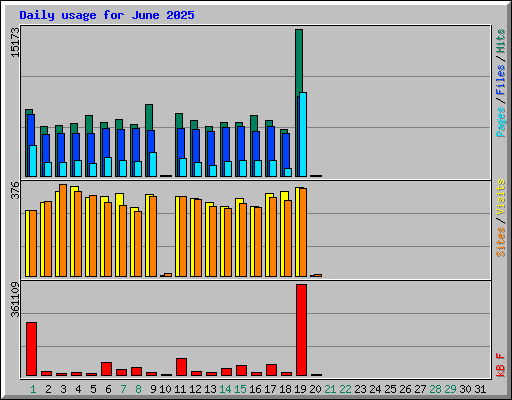Click the blue Files bar for day 1
Viewport: 512px width, 400px height.
31,130
